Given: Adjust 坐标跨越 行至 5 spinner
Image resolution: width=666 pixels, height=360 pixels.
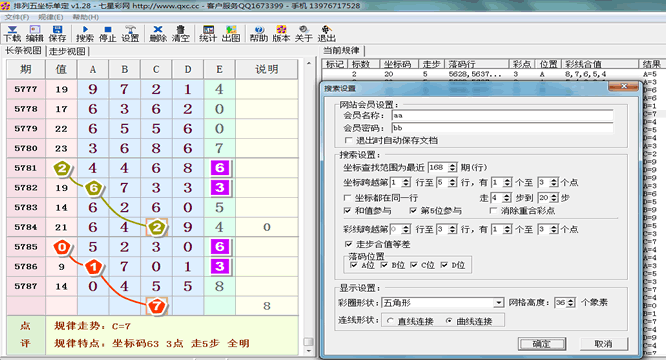Looking at the screenshot, I should tap(453, 183).
